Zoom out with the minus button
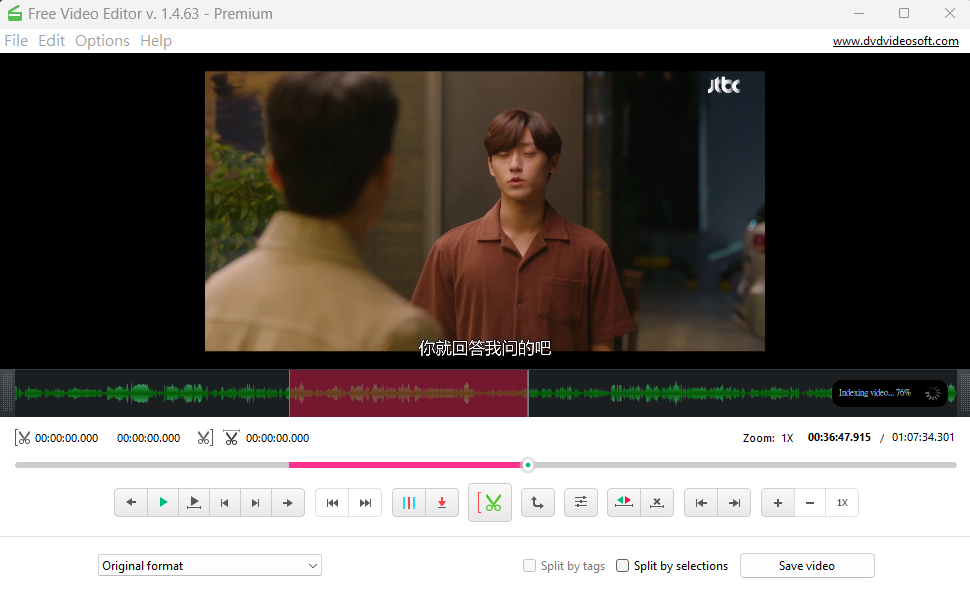The image size is (970, 590). [810, 502]
